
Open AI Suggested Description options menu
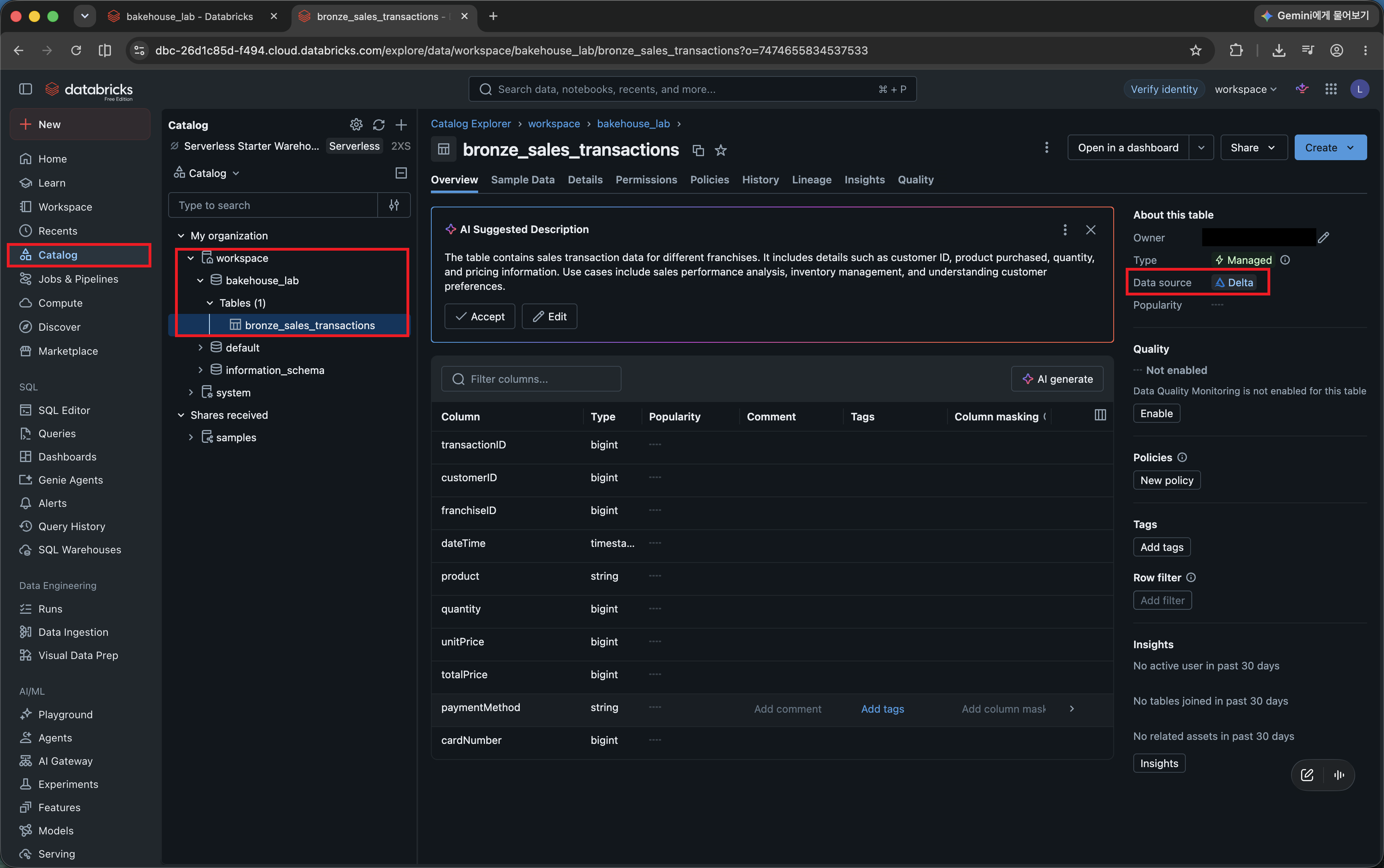point(1065,230)
